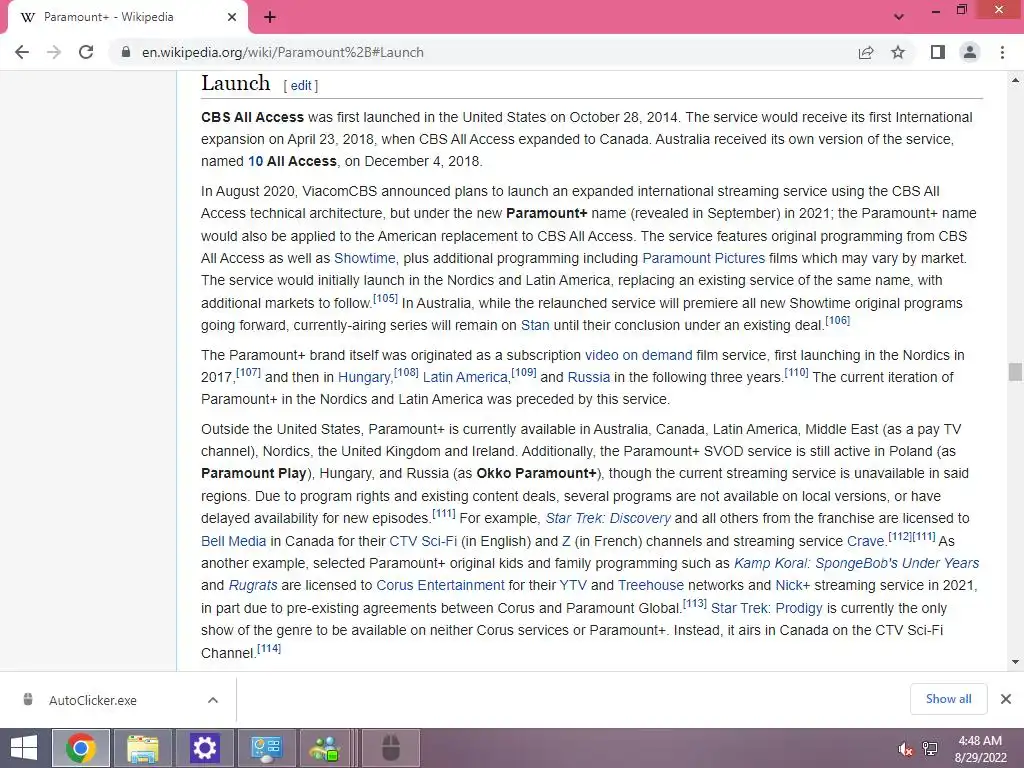Share this page icon in address bar
The image size is (1024, 768).
click(866, 52)
